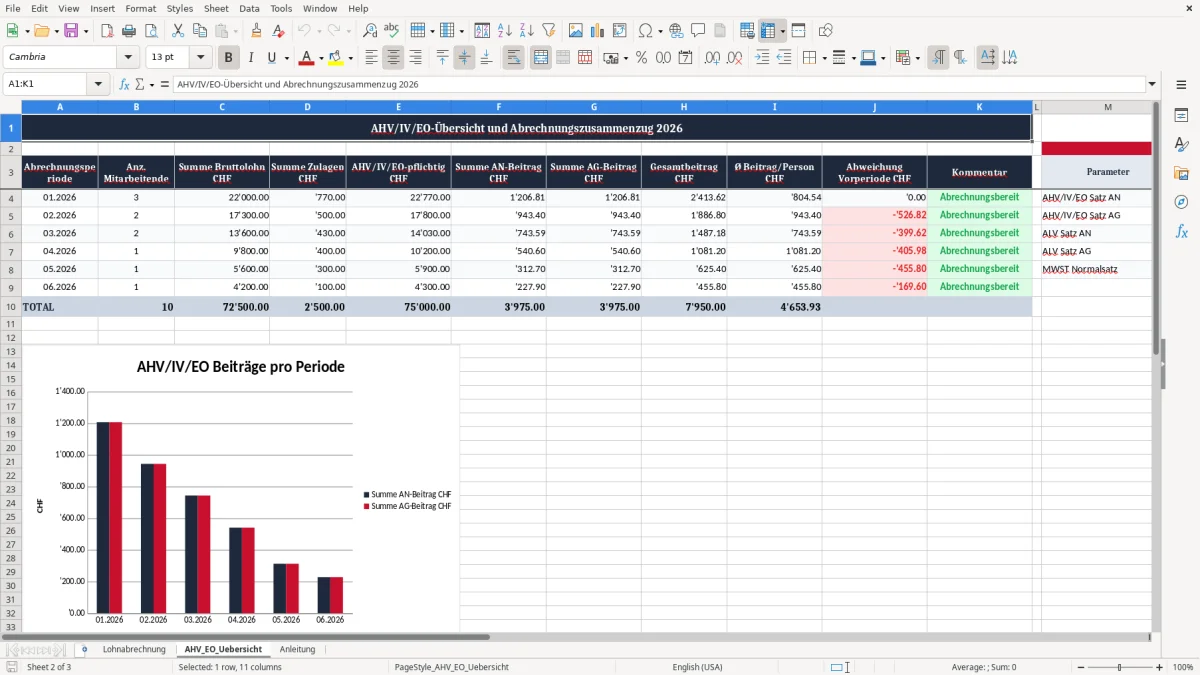
Task: Toggle Italic formatting
Action: click(x=250, y=58)
